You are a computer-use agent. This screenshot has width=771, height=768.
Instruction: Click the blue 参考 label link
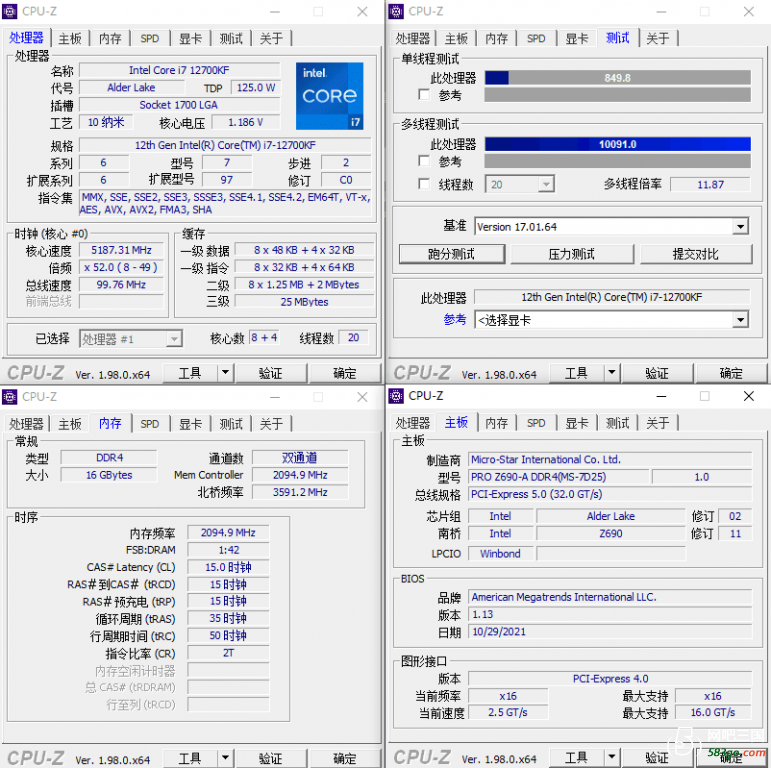coord(455,320)
